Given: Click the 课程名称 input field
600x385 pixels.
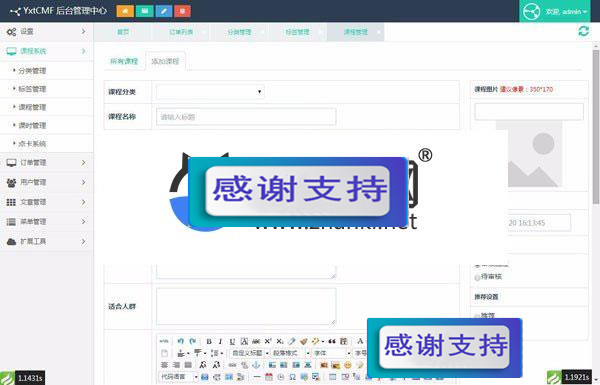Looking at the screenshot, I should pos(246,117).
